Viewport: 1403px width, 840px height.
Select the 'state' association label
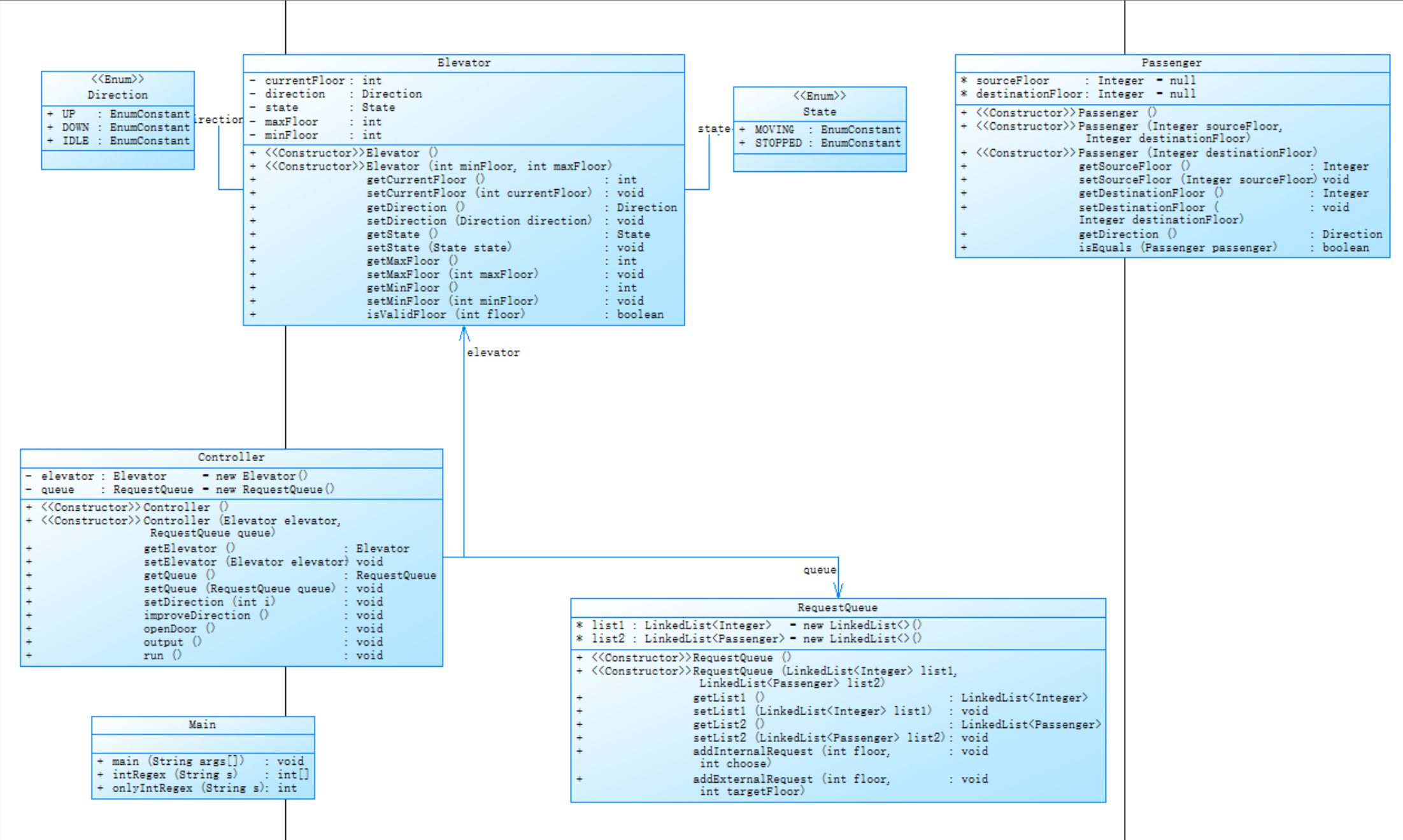point(713,129)
